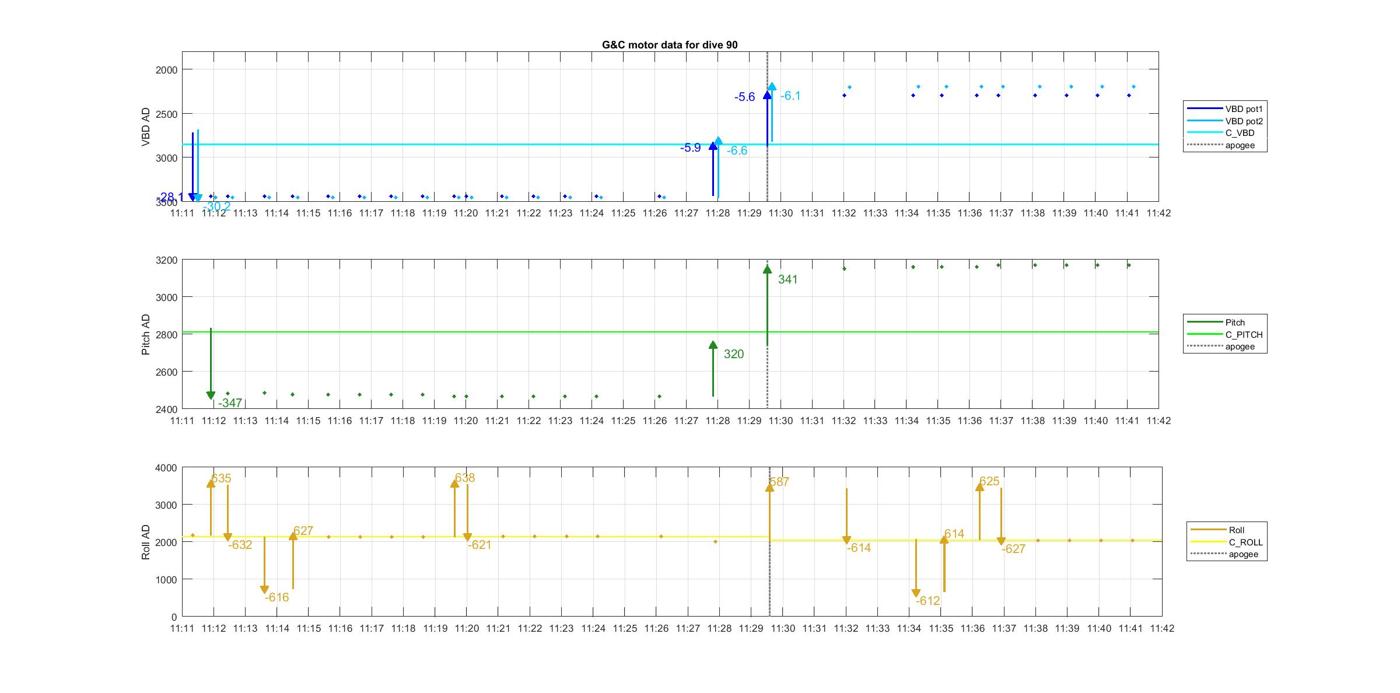This screenshot has height=693, width=1400.
Task: Click the '4000' tick on the Roll axis
Action: [166, 468]
